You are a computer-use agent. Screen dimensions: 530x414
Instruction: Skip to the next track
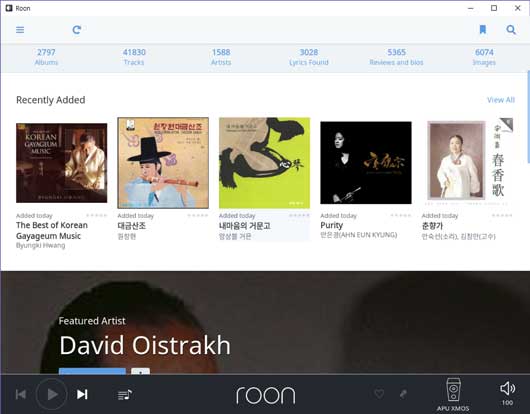click(x=82, y=394)
